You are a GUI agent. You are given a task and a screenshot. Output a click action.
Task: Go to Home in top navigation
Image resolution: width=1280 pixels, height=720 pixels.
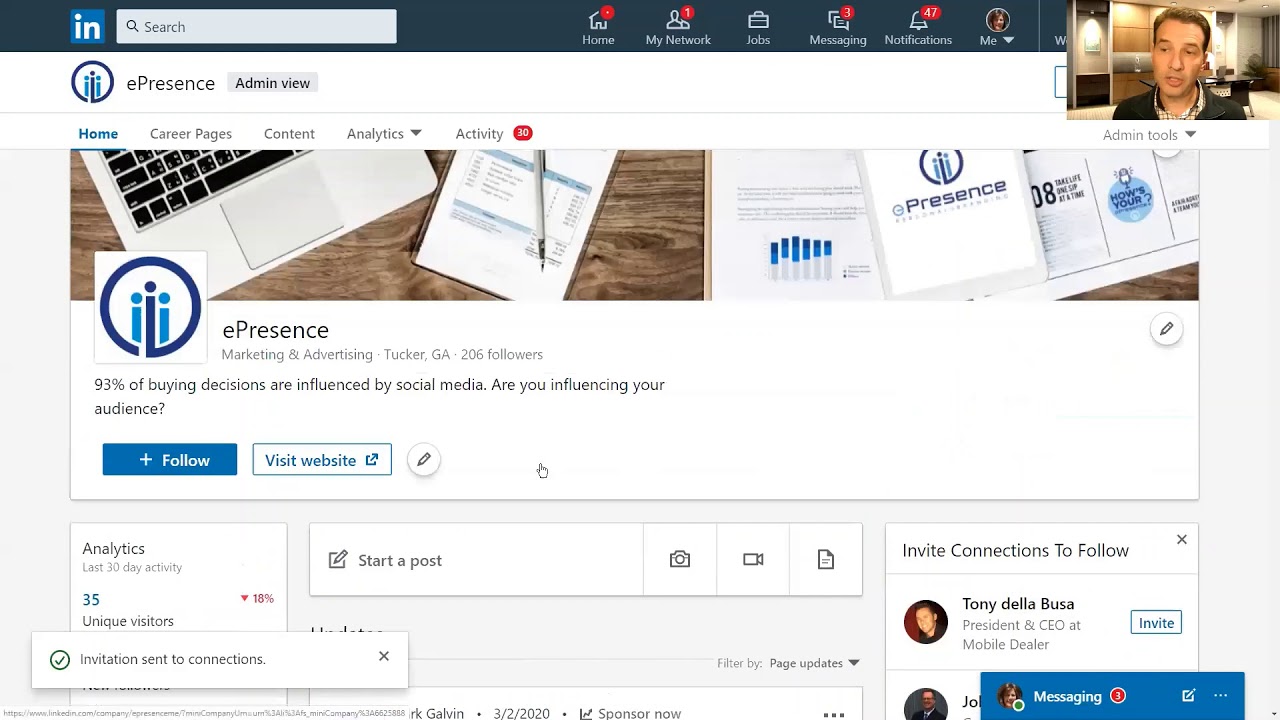[598, 27]
